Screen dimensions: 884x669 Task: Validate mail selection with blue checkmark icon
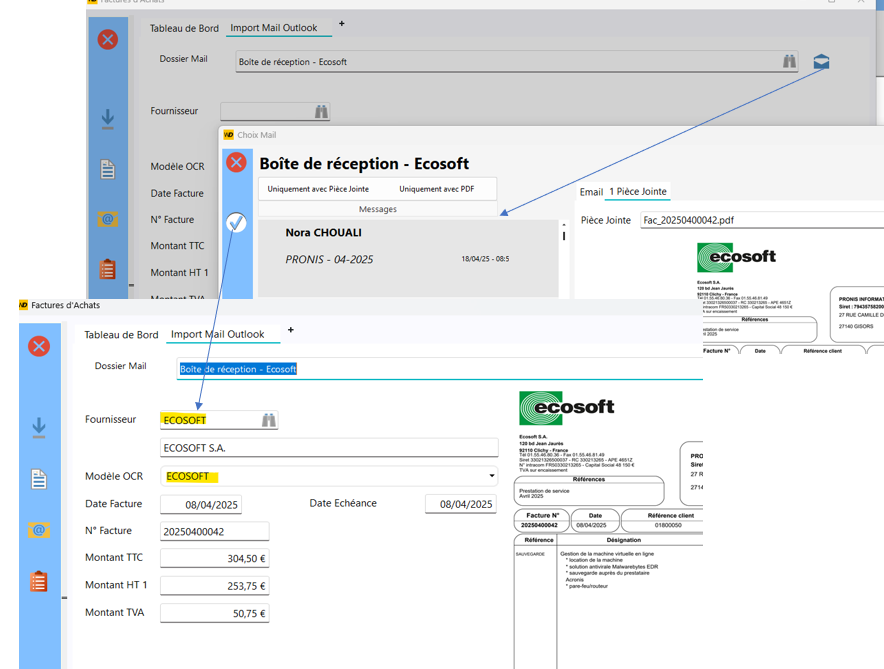pyautogui.click(x=236, y=223)
